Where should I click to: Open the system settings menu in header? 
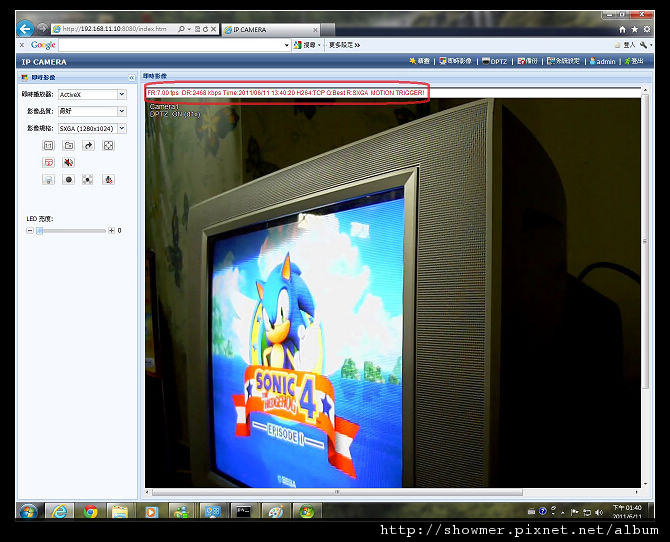[x=563, y=61]
